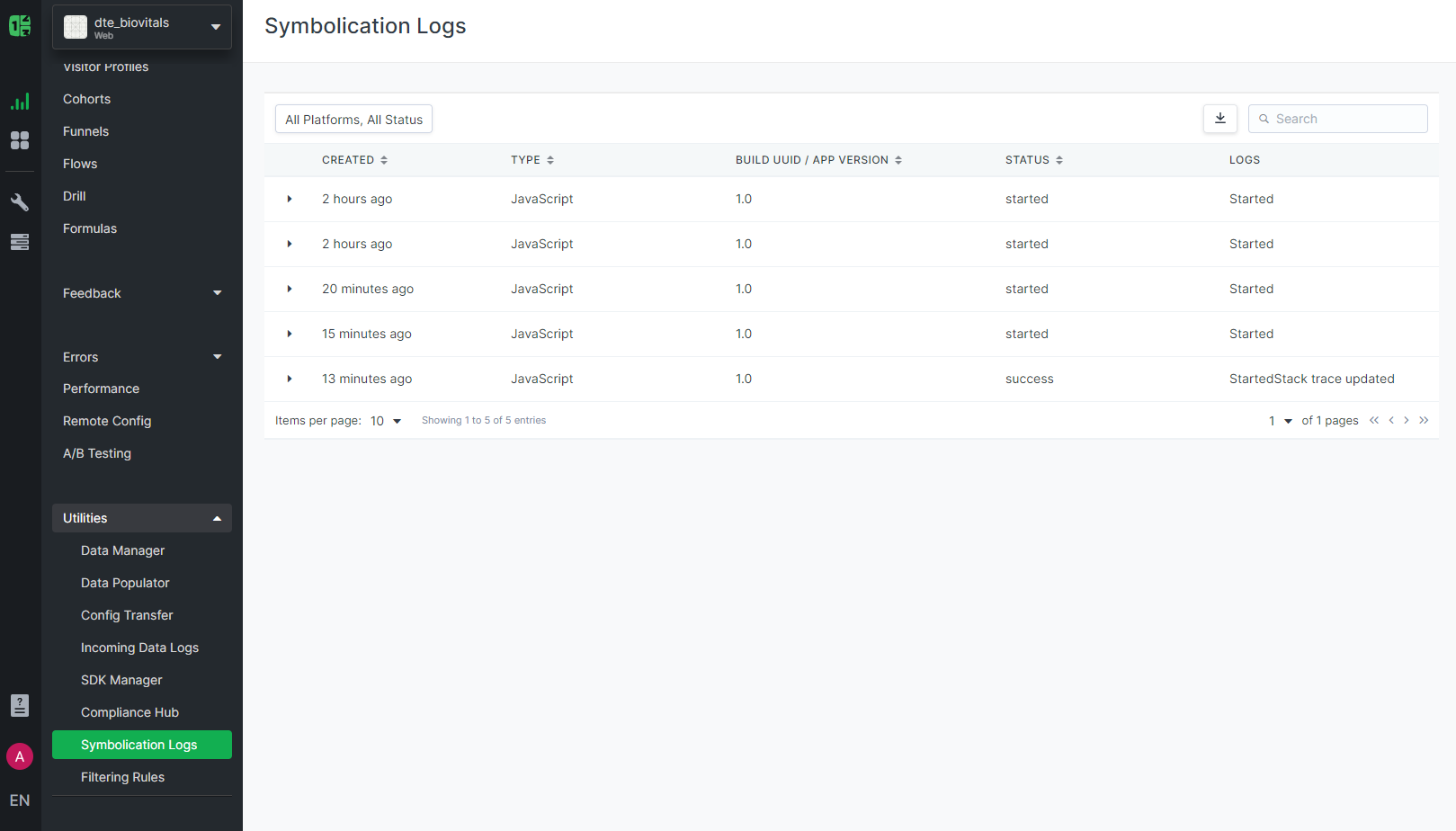Open the dte_biovitals app selector dropdown
This screenshot has height=831, width=1456.
142,27
